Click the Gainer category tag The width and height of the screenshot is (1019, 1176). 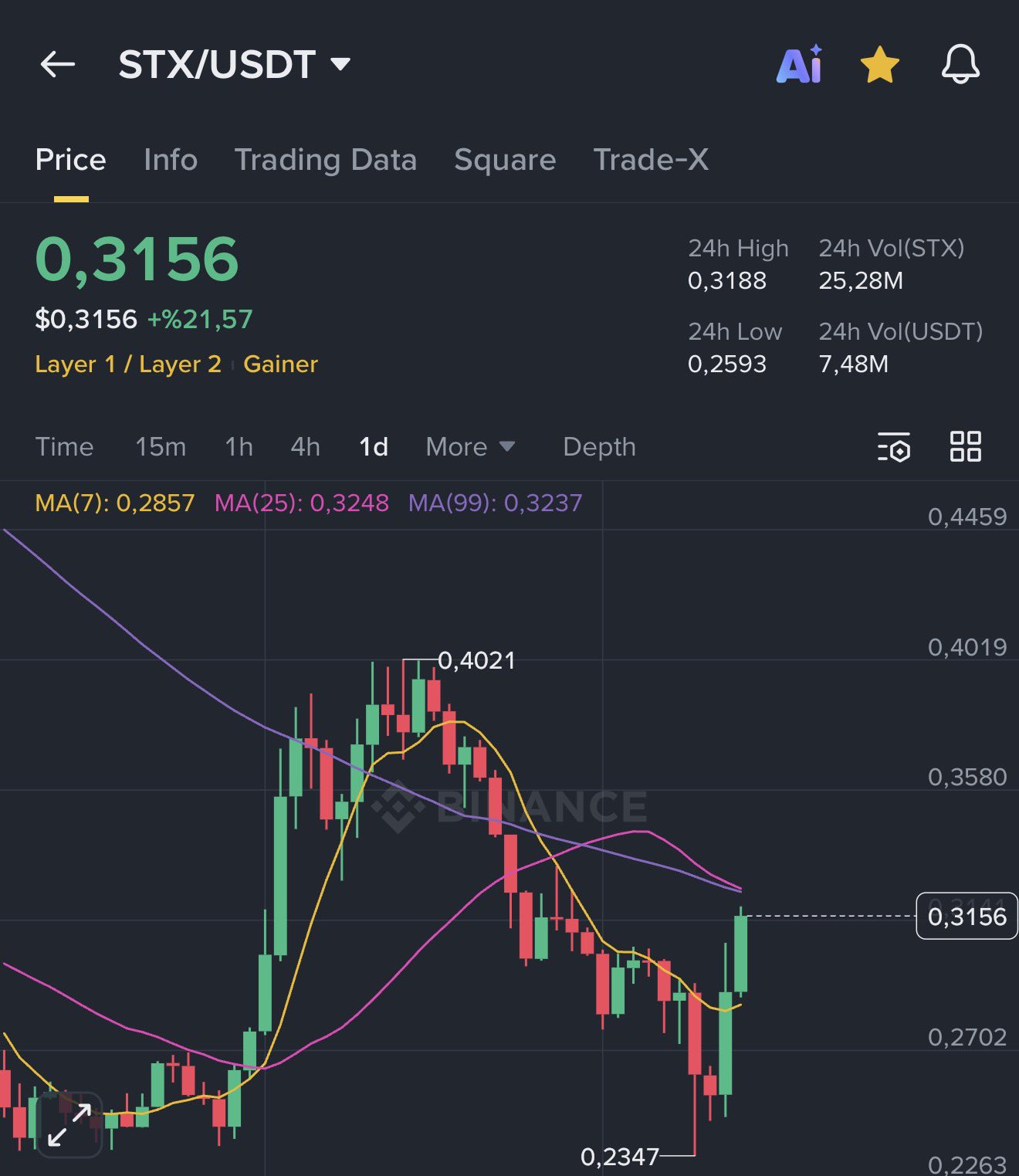pyautogui.click(x=280, y=364)
